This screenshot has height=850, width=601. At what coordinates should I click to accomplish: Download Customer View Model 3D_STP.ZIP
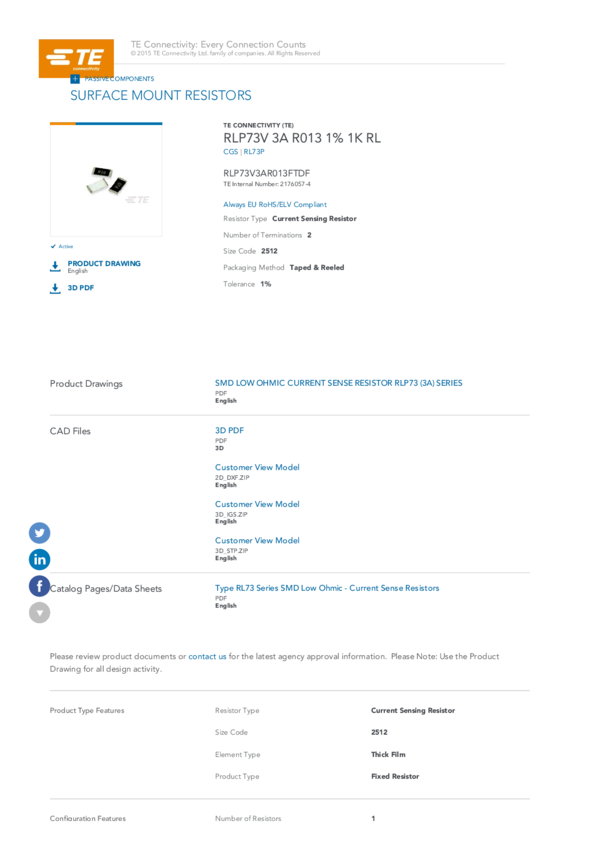click(257, 540)
